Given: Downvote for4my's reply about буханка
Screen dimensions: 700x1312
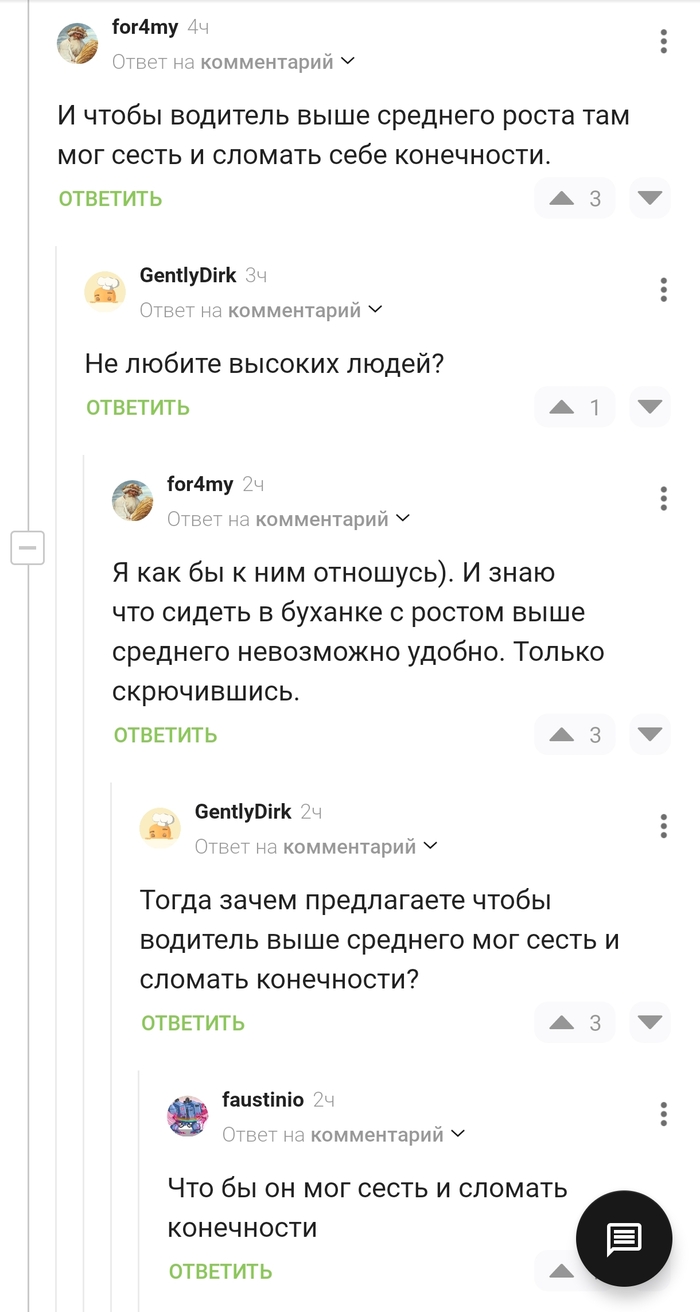Looking at the screenshot, I should pos(649,735).
